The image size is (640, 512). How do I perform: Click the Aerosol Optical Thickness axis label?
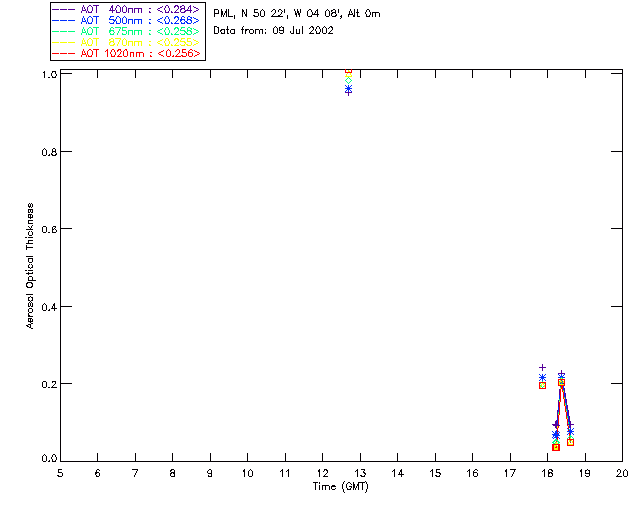[30, 266]
